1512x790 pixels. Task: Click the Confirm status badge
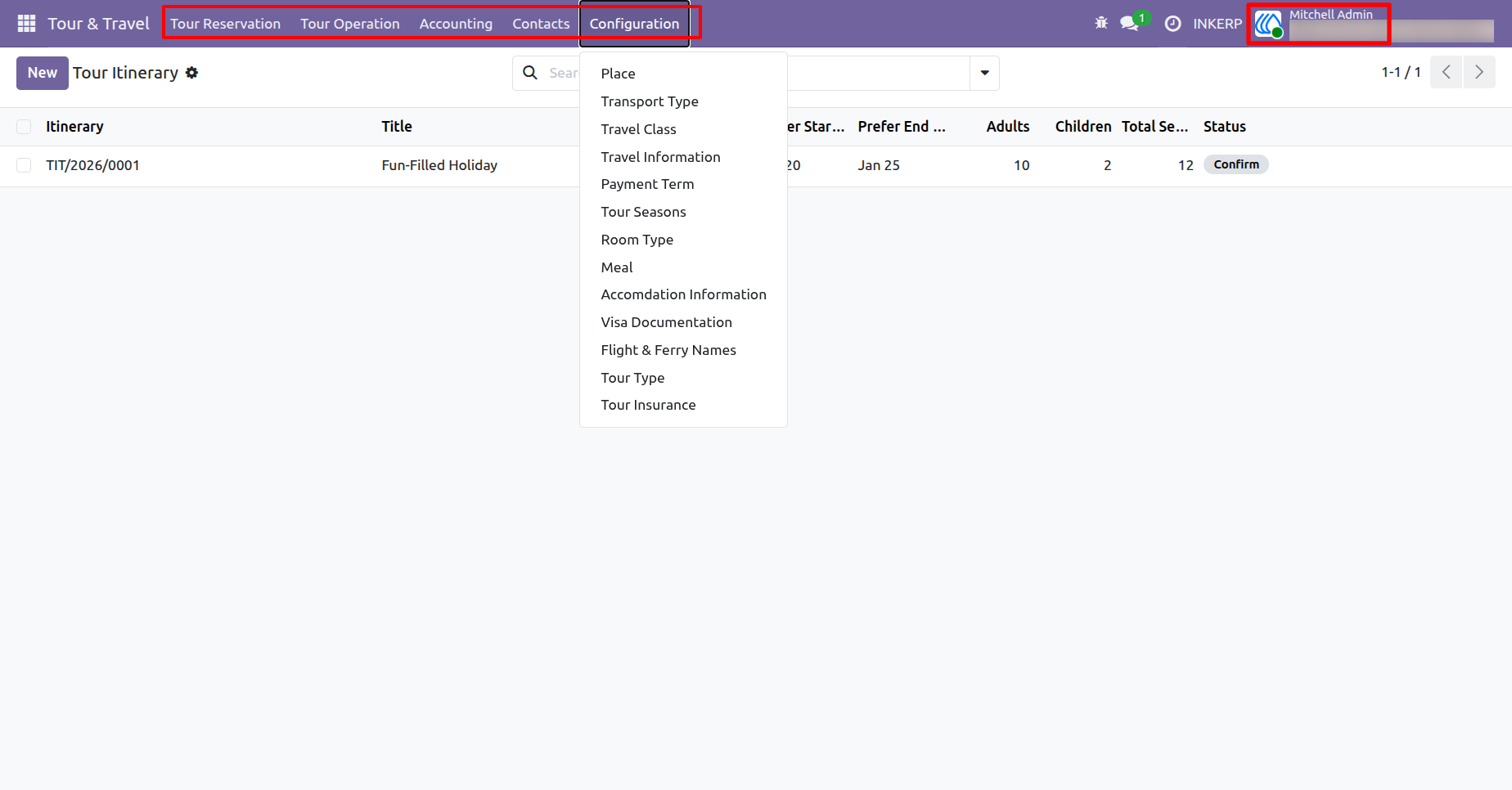pyautogui.click(x=1235, y=164)
